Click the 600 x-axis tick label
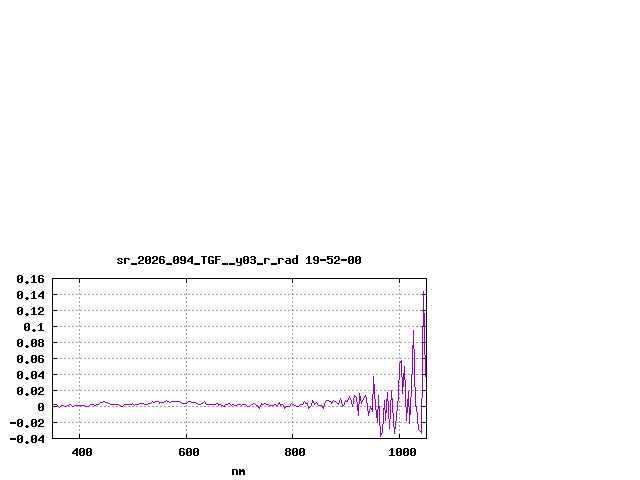This screenshot has height=480, width=640. tap(188, 452)
